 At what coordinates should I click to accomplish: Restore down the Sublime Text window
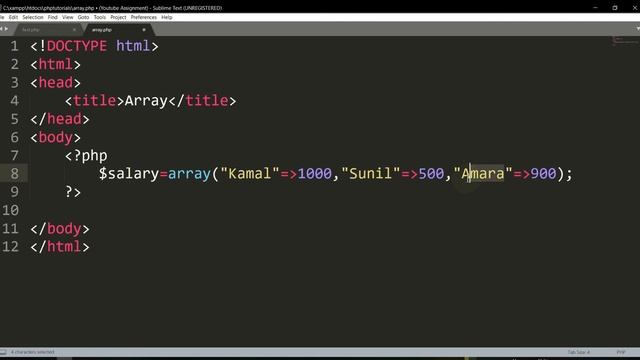point(615,7)
